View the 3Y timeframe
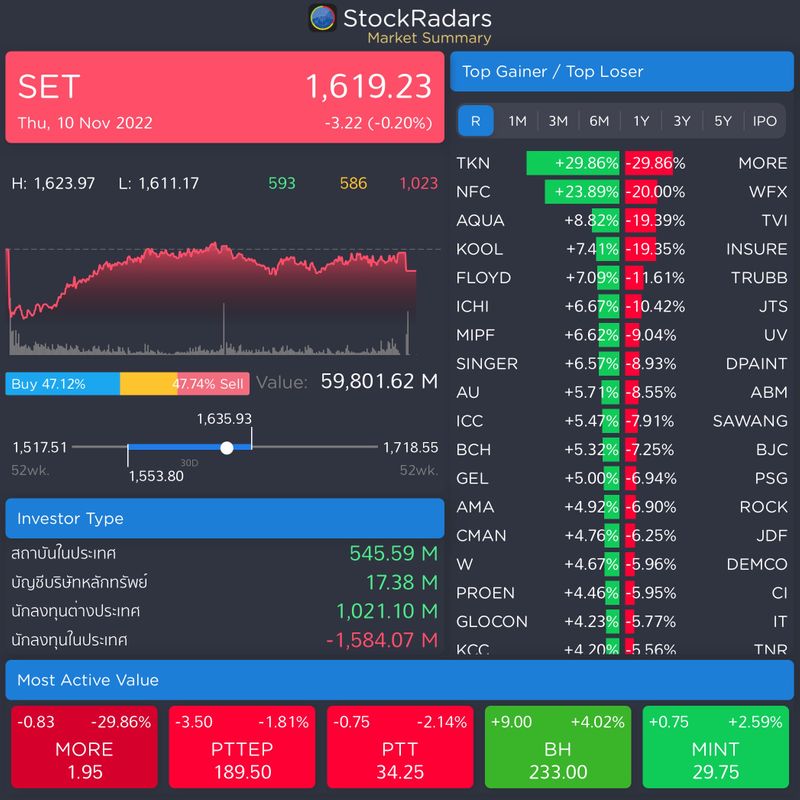The width and height of the screenshot is (800, 800). pos(681,120)
